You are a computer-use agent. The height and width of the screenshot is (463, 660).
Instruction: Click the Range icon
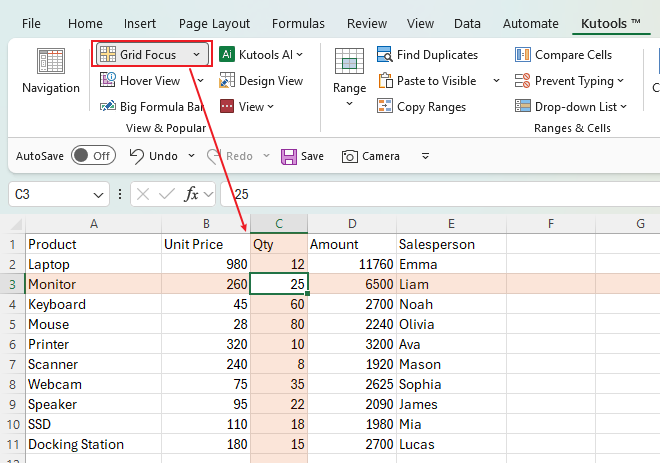[x=349, y=61]
